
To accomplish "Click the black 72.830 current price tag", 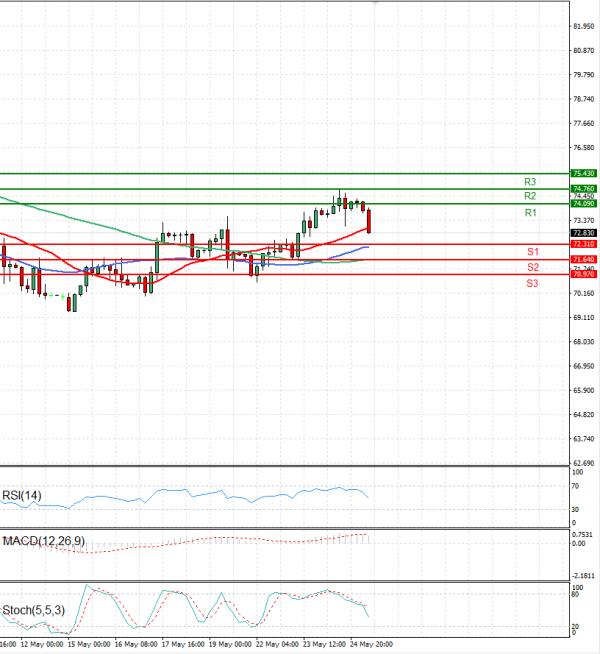I will point(583,233).
